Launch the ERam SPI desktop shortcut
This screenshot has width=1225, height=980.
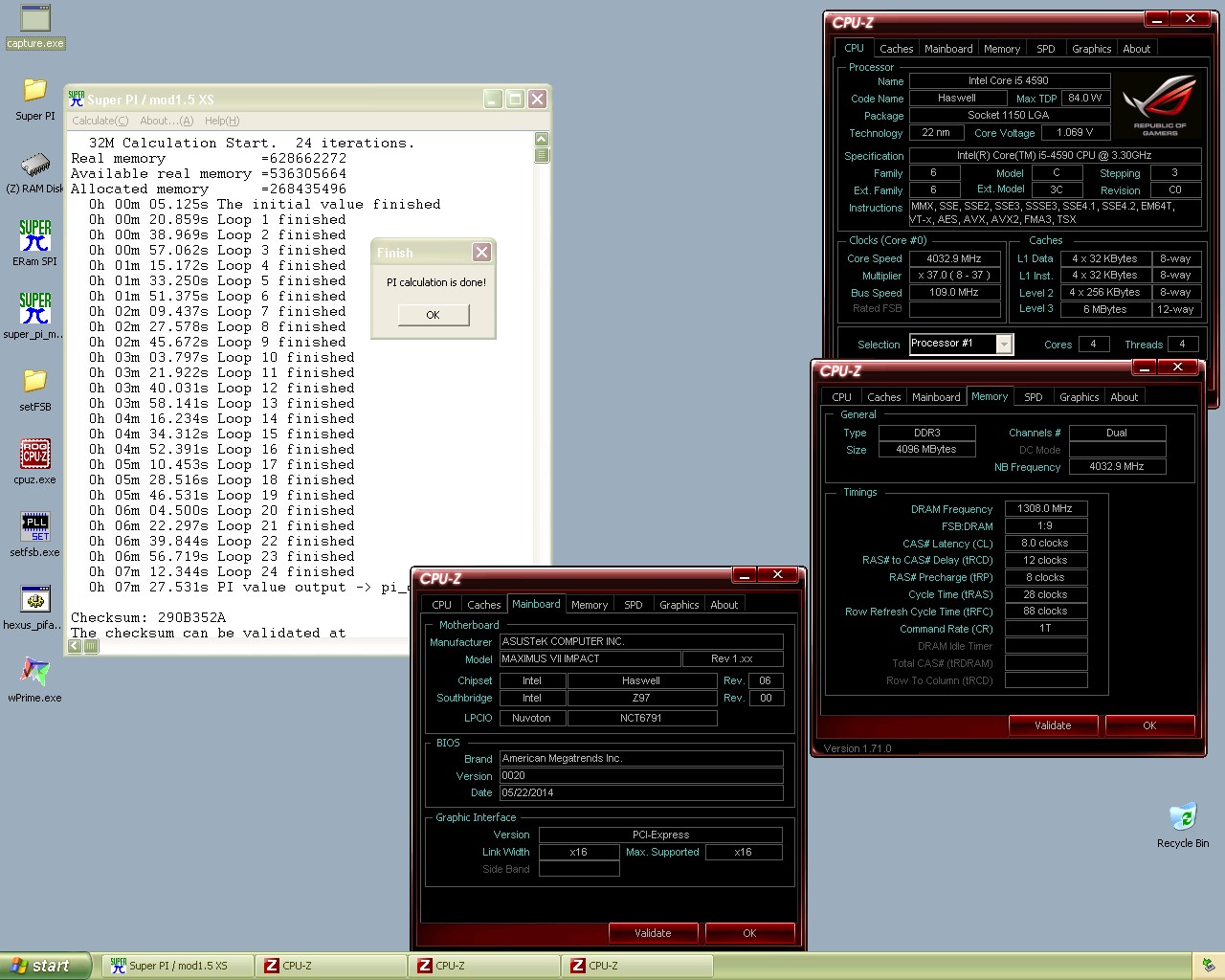click(x=35, y=243)
